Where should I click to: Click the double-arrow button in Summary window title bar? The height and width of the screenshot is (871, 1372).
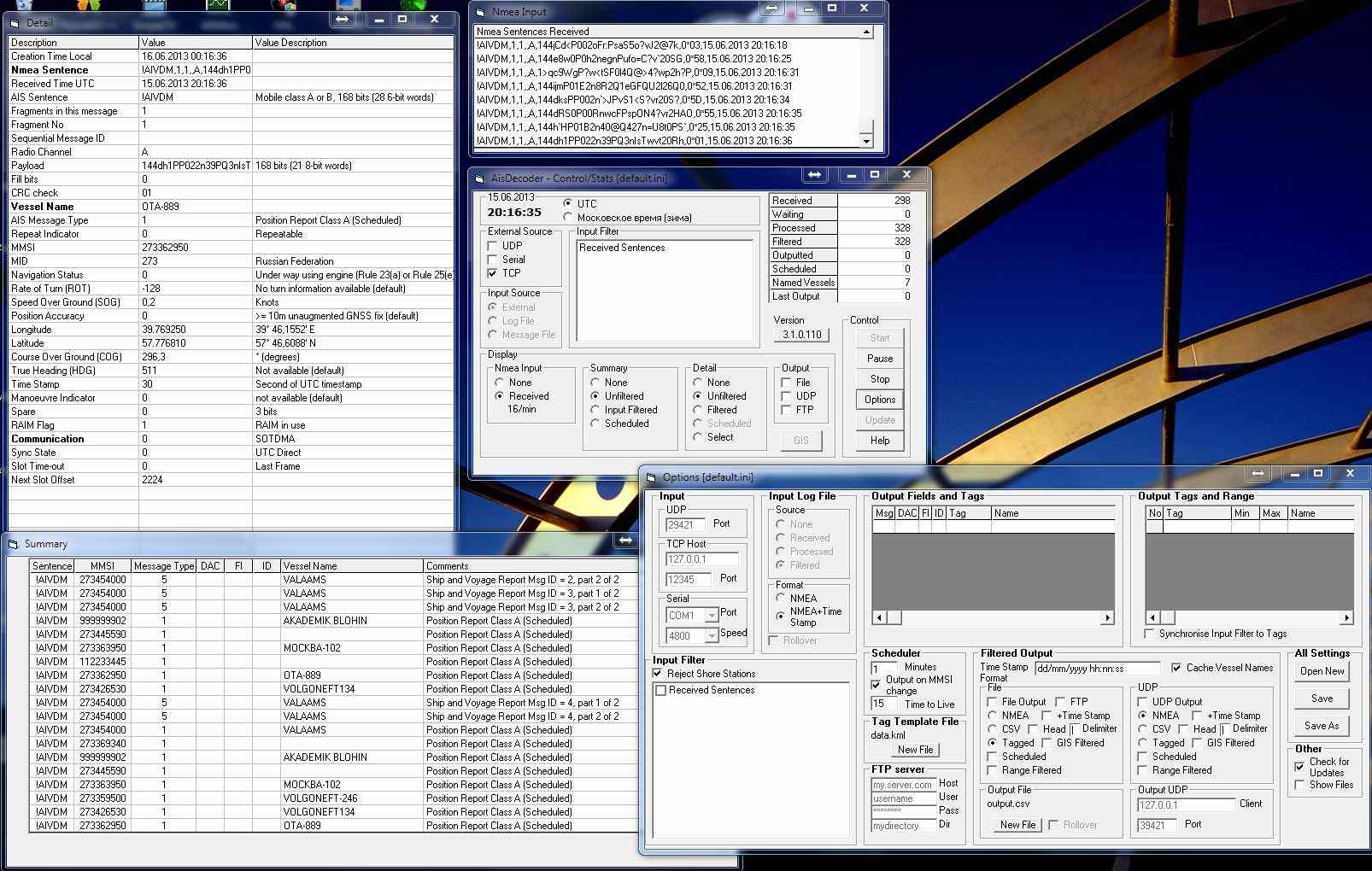click(625, 540)
